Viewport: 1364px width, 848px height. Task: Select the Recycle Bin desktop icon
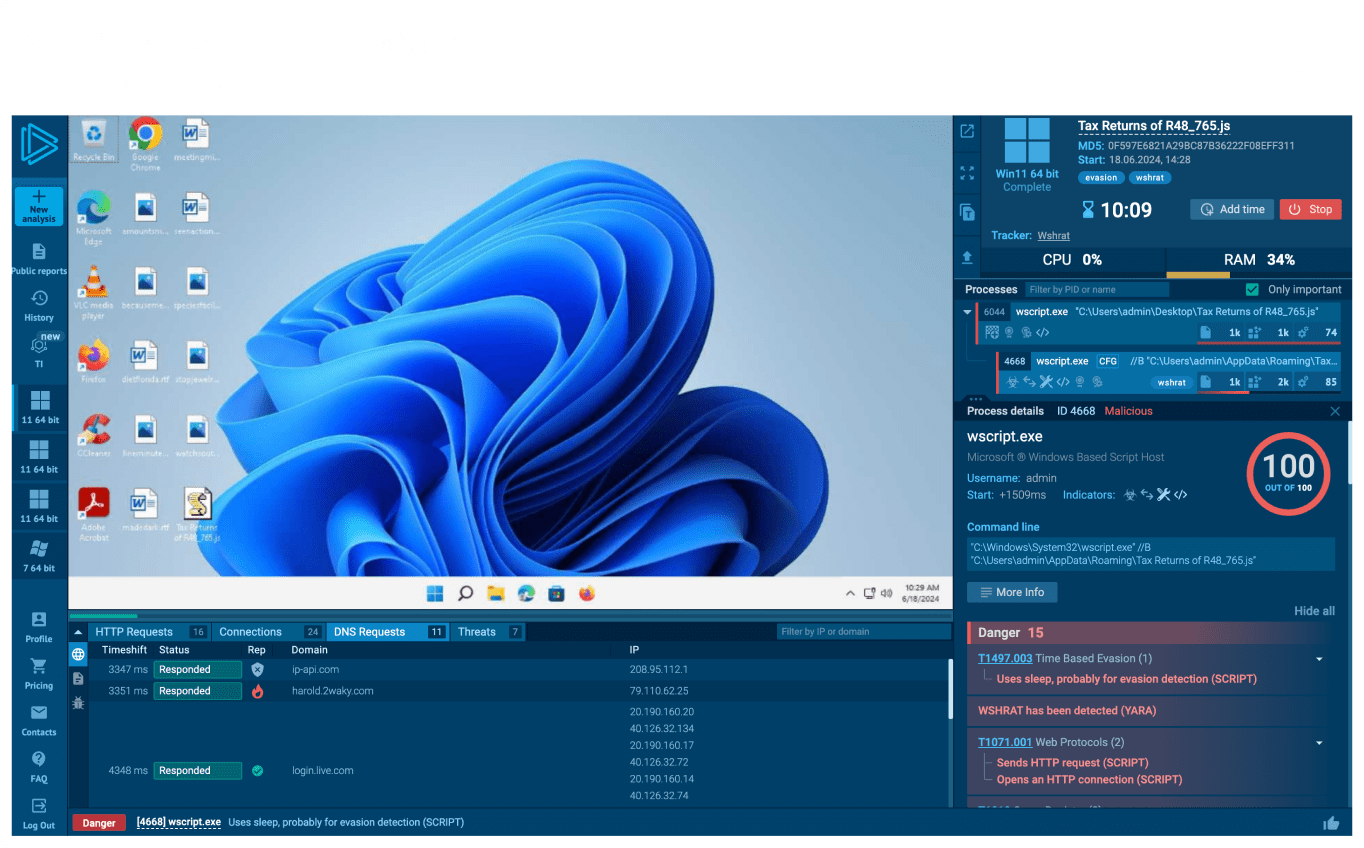pyautogui.click(x=94, y=140)
